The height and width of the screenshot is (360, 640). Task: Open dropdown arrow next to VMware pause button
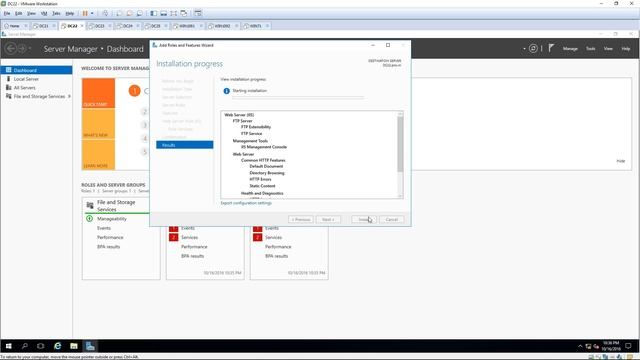pos(92,13)
